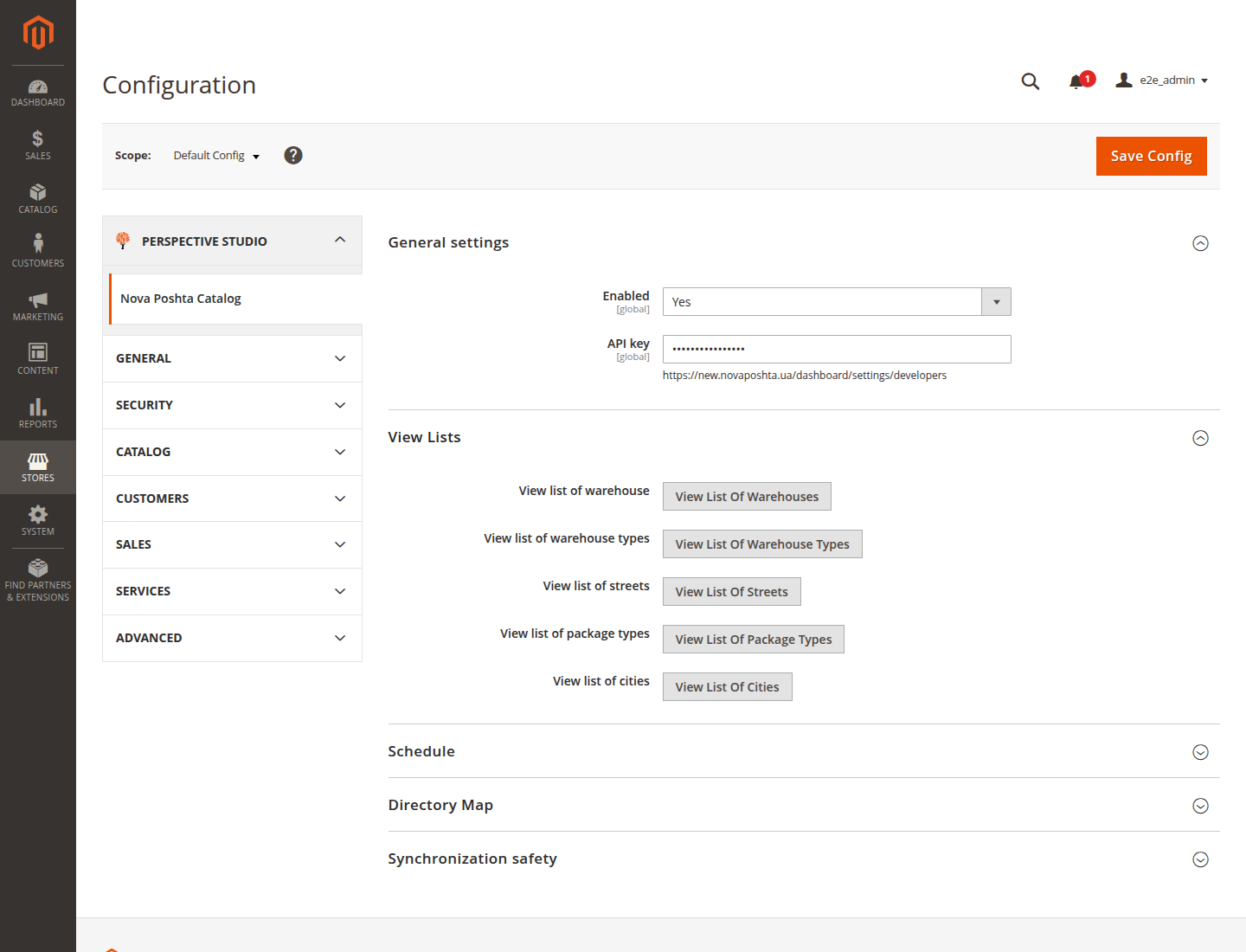The image size is (1246, 952).
Task: Click View List Of Package Types button
Action: click(753, 640)
